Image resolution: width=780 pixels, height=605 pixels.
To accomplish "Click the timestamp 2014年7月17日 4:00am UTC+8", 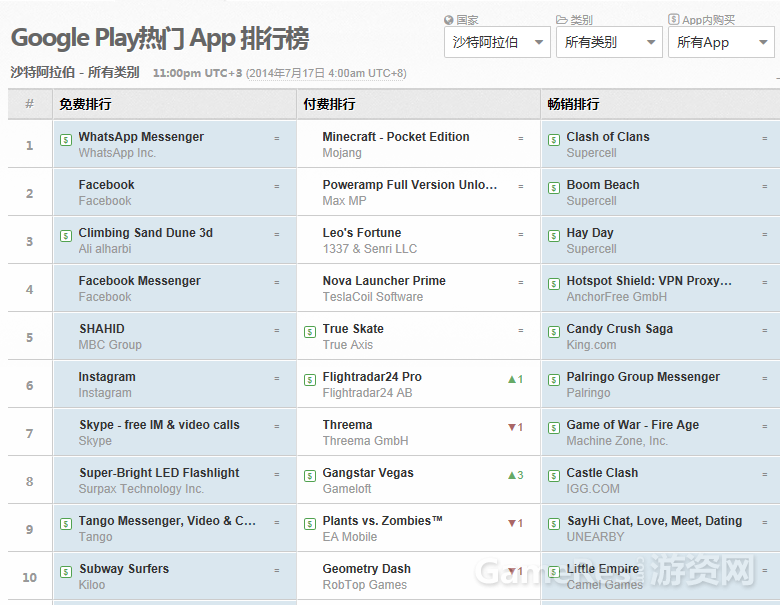I will coord(327,74).
